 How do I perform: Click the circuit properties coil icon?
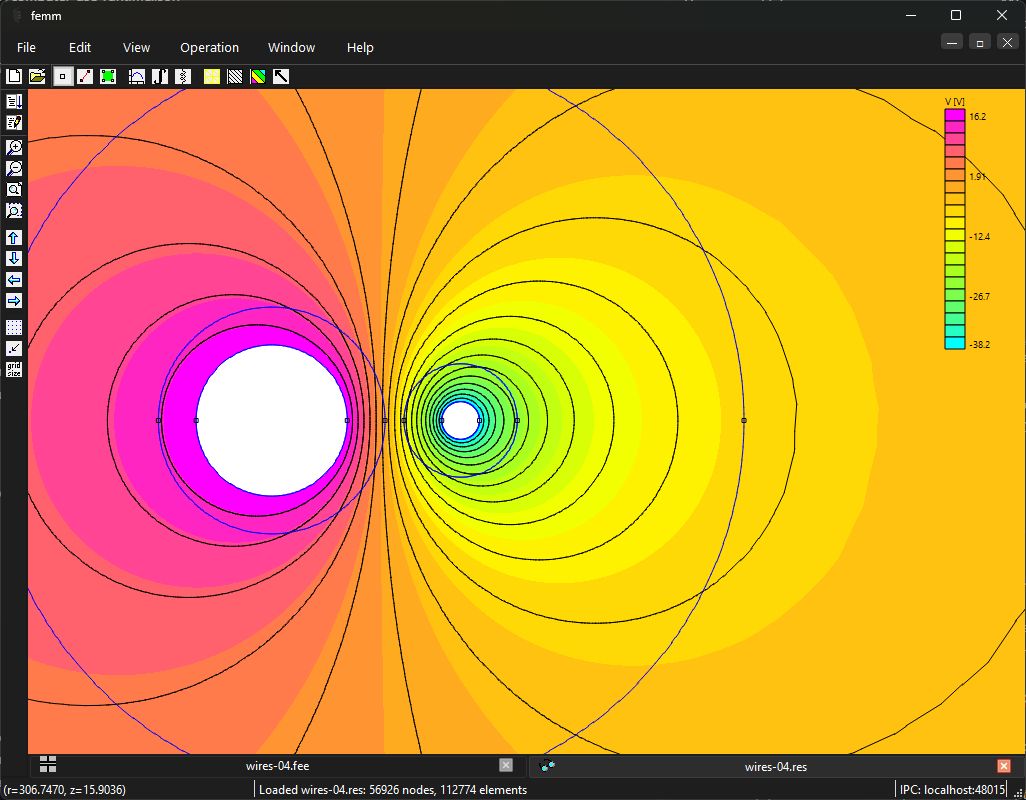click(183, 77)
